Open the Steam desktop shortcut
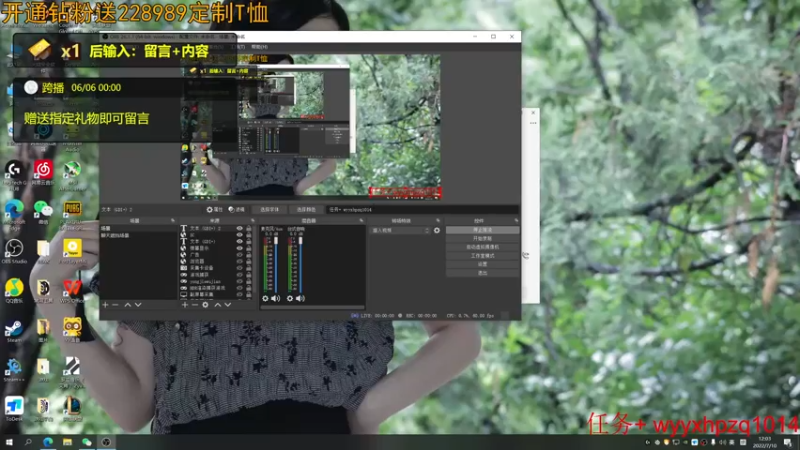The width and height of the screenshot is (800, 450). coord(14,331)
